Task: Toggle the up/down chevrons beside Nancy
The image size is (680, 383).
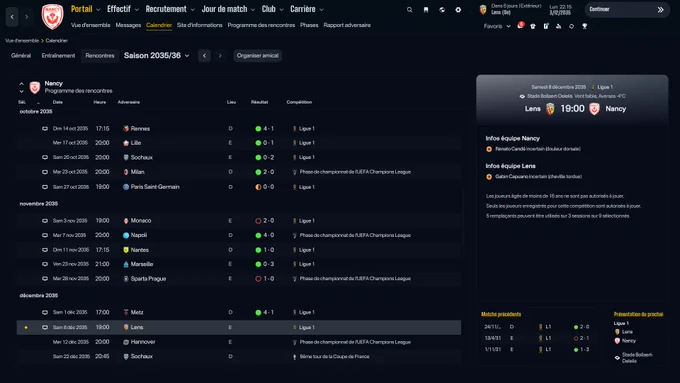Action: (x=21, y=87)
